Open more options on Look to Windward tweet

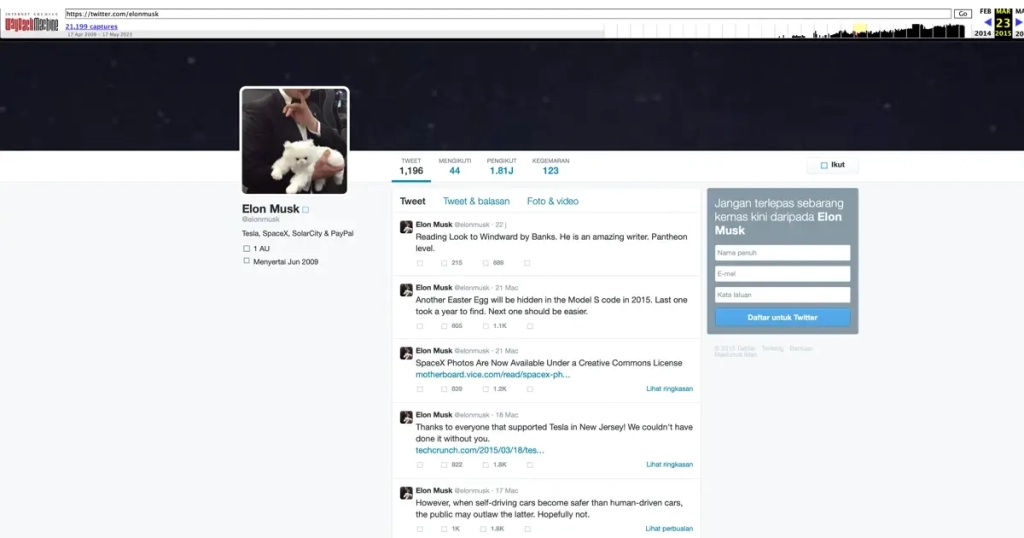click(527, 263)
